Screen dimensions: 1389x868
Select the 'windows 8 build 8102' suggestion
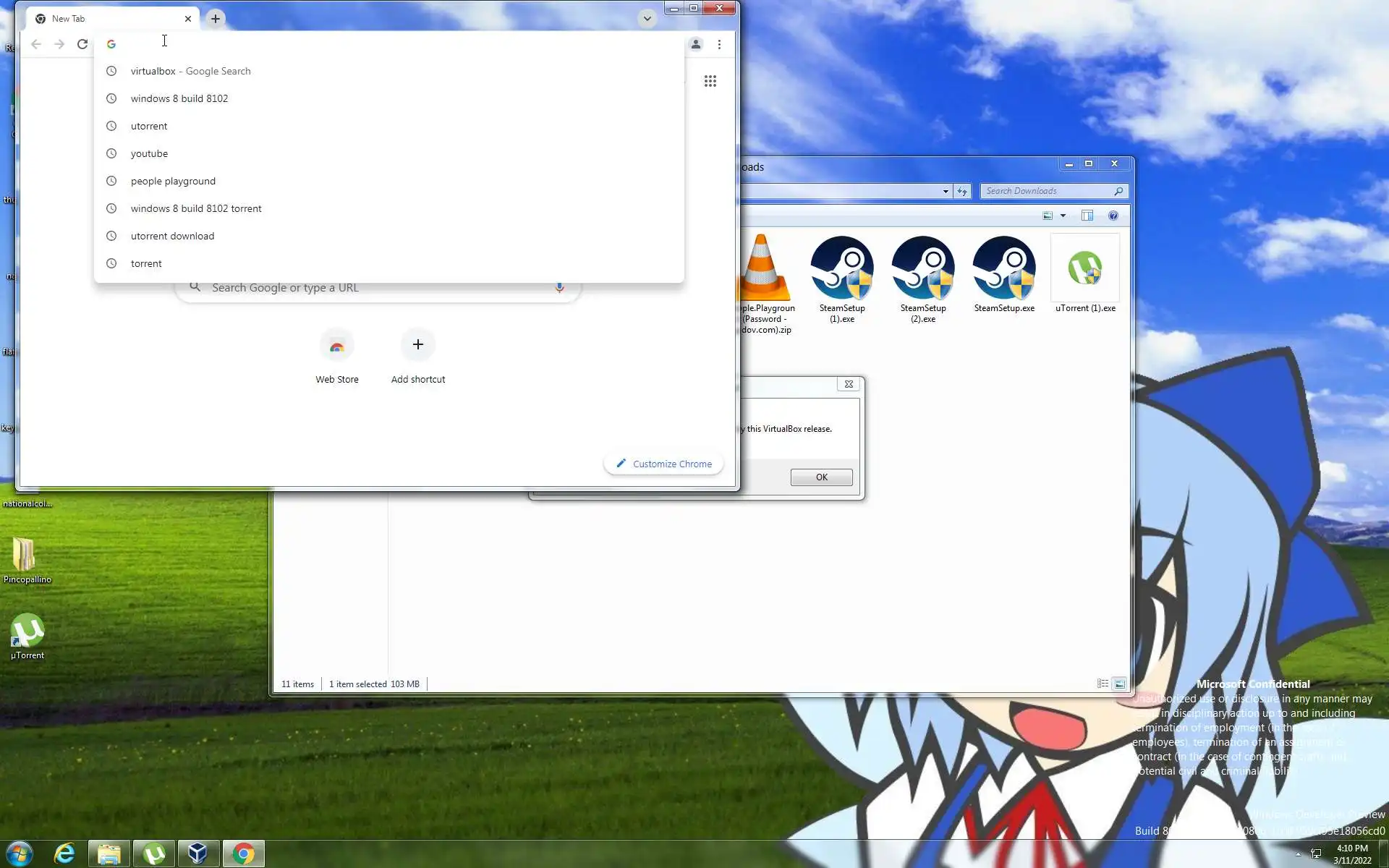point(179,98)
